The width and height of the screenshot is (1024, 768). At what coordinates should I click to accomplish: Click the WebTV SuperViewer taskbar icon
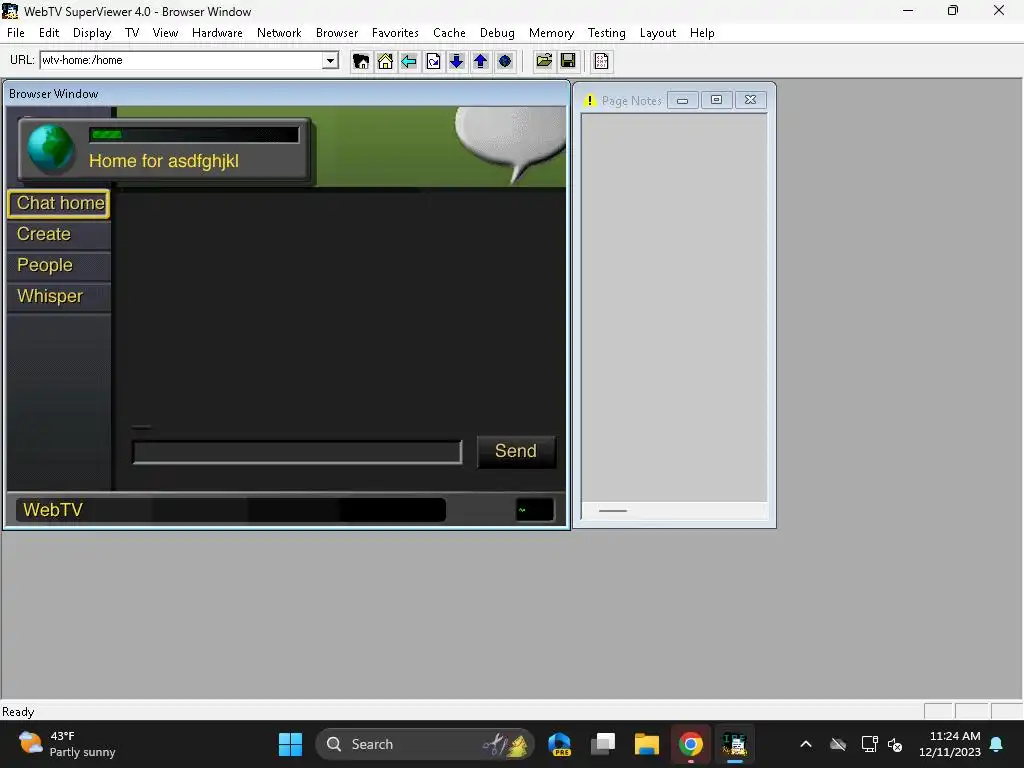[x=734, y=744]
